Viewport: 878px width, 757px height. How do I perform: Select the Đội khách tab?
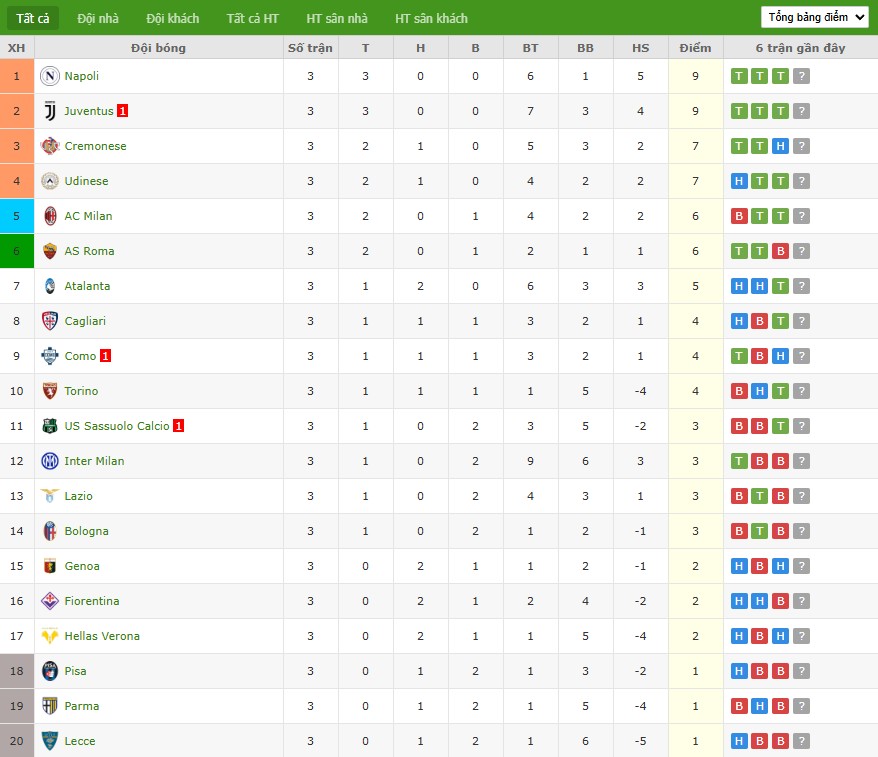[x=172, y=18]
